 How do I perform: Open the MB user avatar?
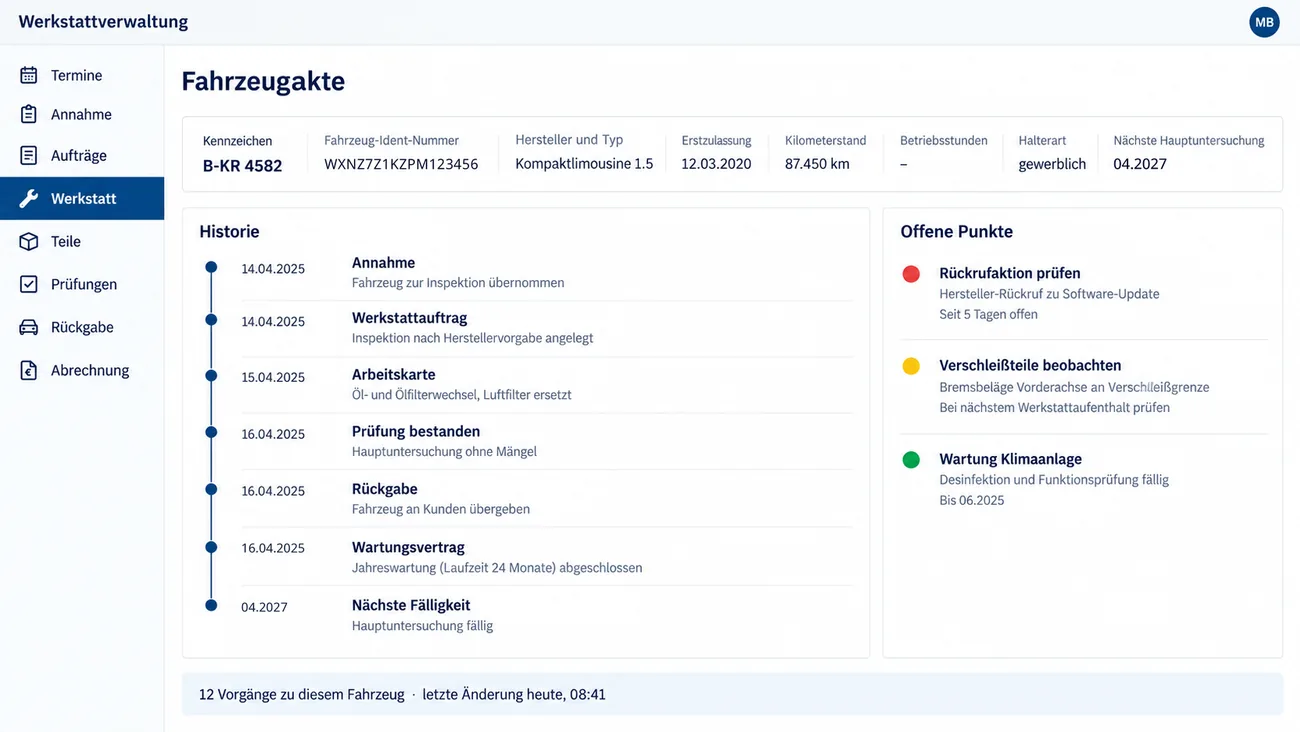click(1264, 22)
